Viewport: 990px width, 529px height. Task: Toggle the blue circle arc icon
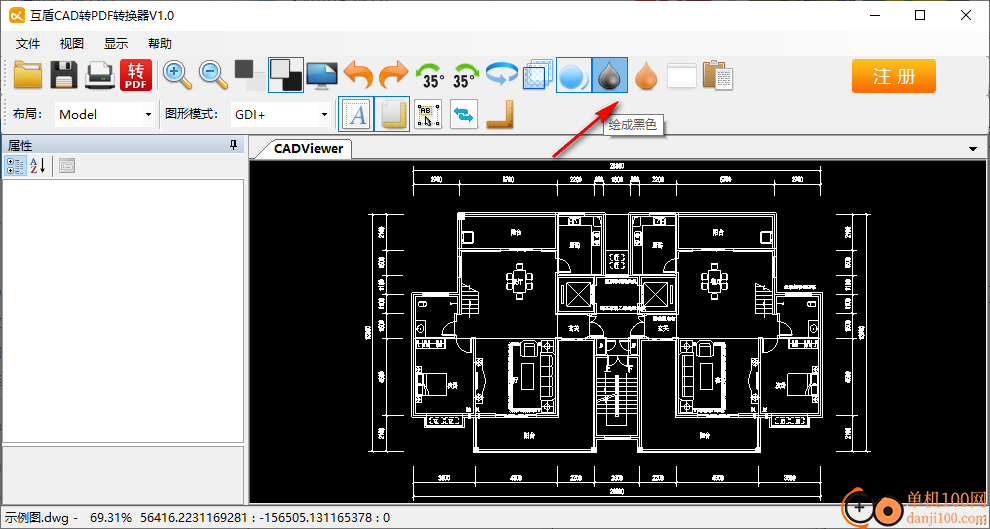[574, 75]
